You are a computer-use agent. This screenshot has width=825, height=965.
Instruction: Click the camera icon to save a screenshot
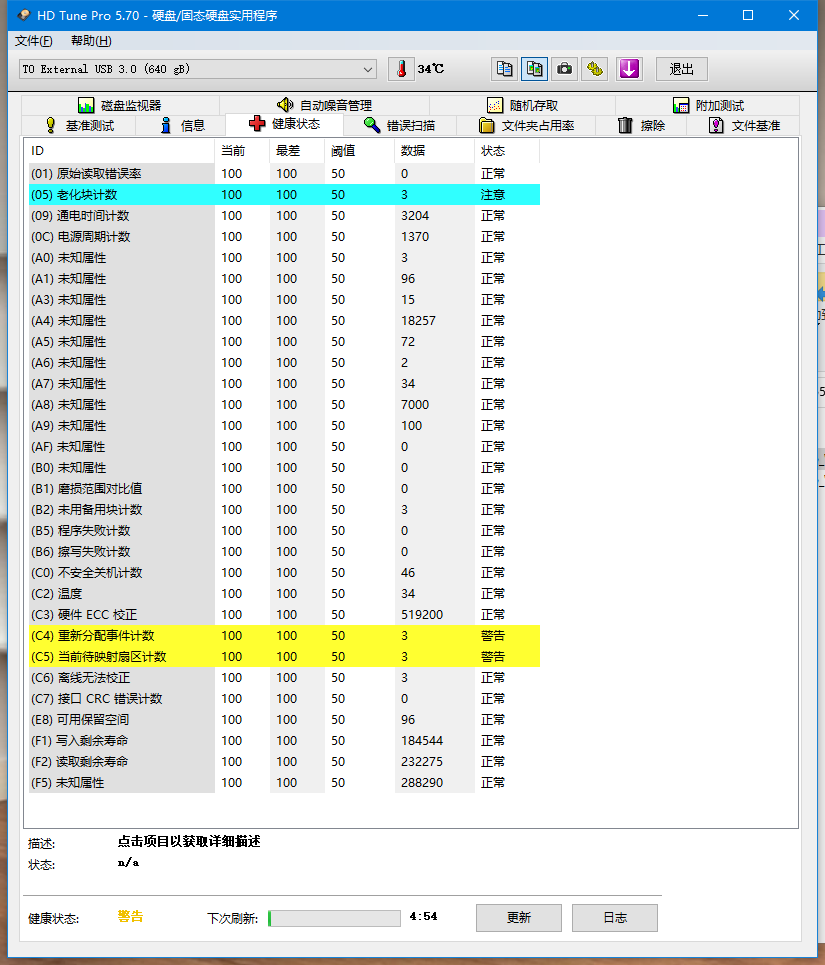(562, 68)
